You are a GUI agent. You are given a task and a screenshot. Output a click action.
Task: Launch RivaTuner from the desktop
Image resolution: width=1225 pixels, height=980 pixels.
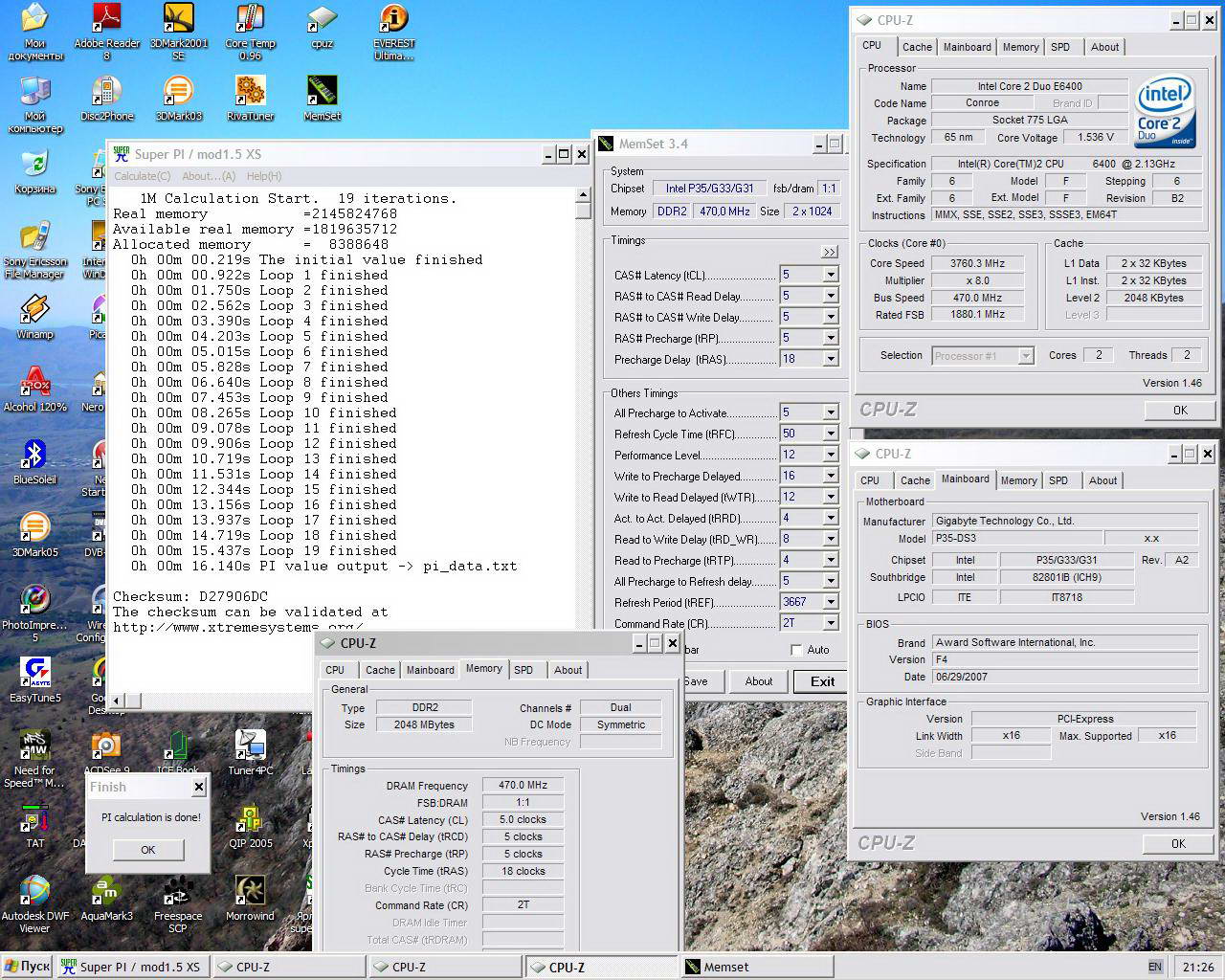[250, 99]
